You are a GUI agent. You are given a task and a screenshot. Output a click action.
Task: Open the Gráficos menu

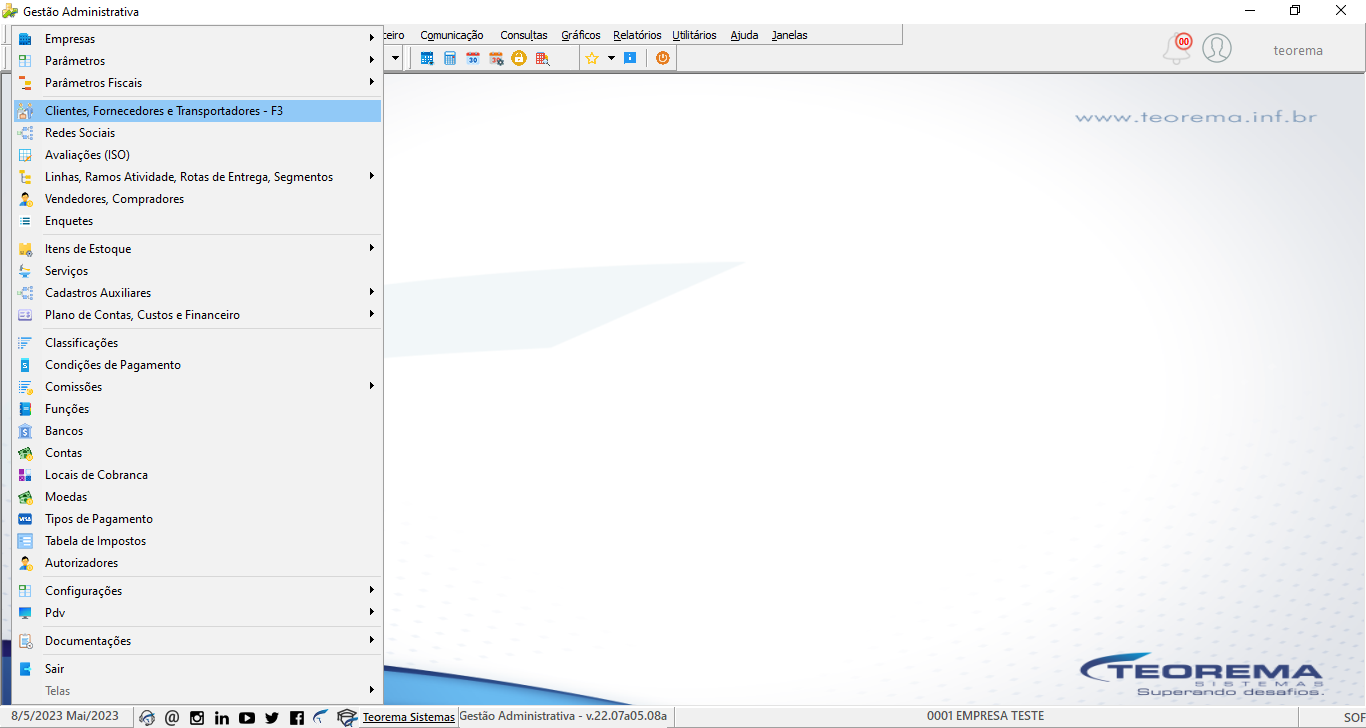tap(581, 35)
